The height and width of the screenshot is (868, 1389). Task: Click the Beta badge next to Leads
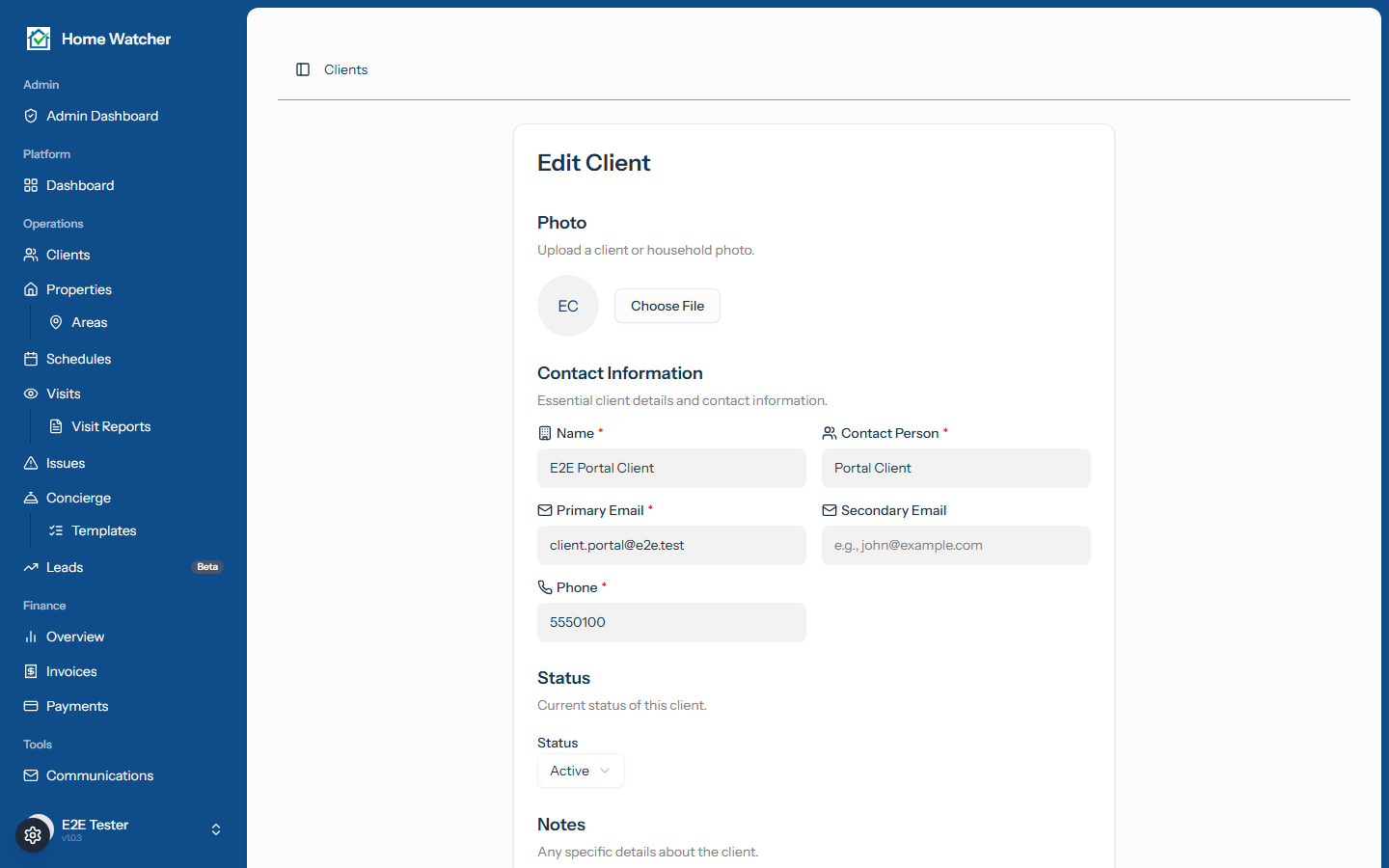point(207,567)
